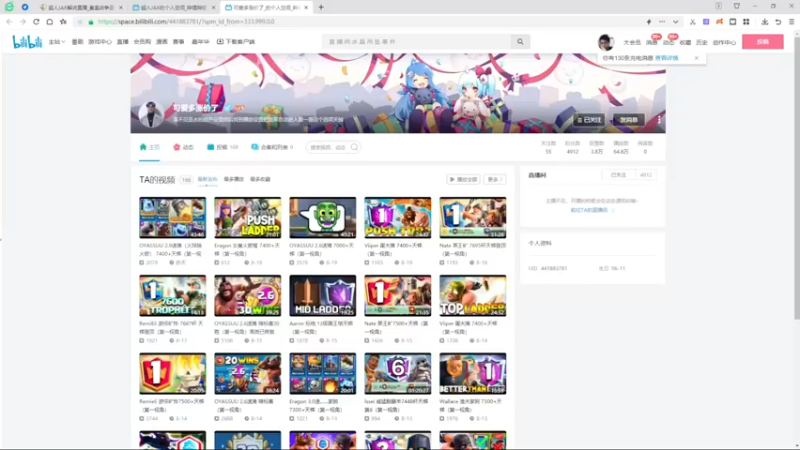Select the 投稿 tab
The image size is (800, 450).
pyautogui.click(x=222, y=147)
